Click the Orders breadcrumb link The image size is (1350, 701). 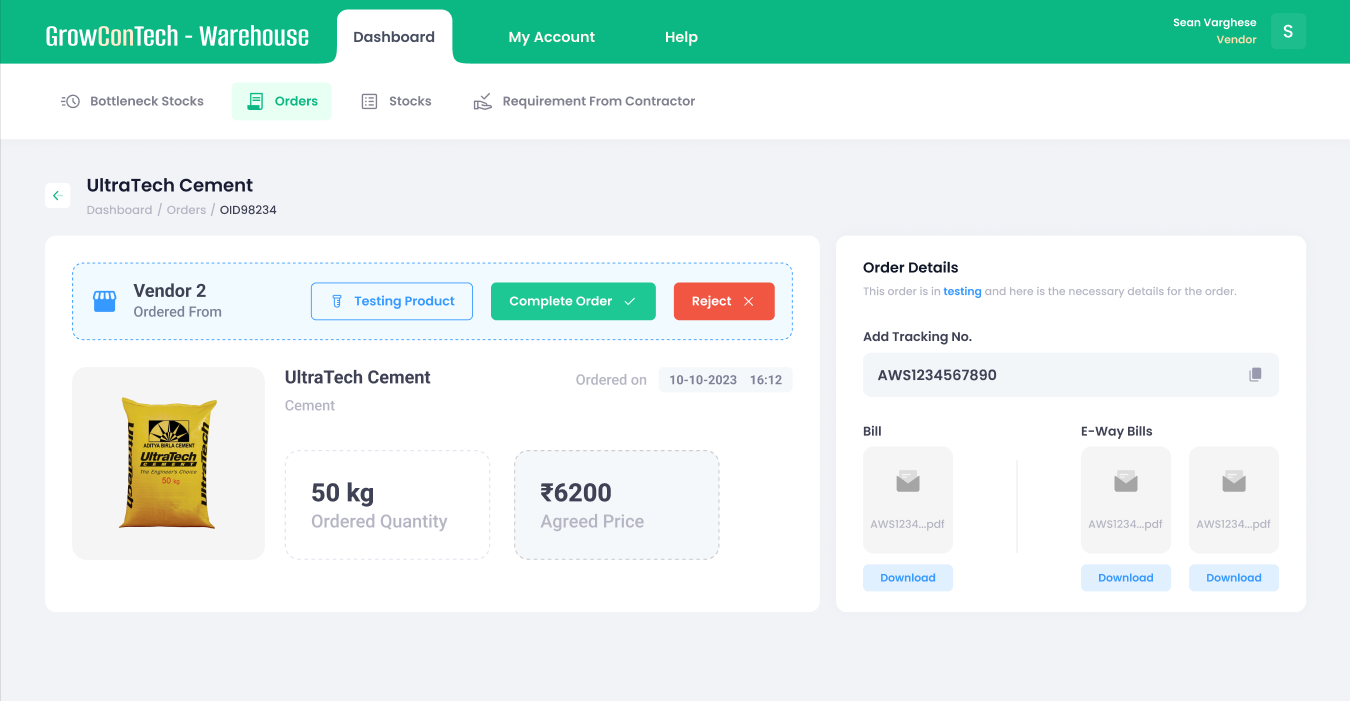186,210
